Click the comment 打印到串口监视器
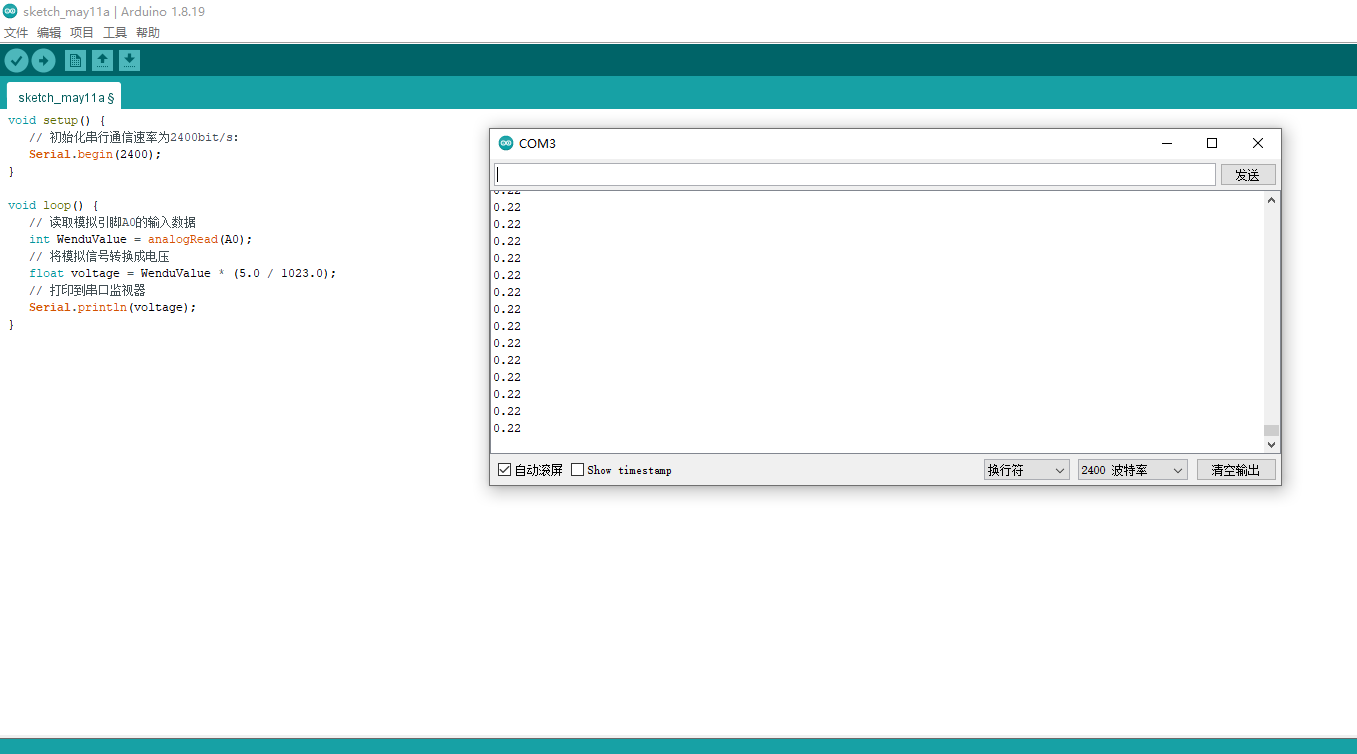 pos(88,291)
